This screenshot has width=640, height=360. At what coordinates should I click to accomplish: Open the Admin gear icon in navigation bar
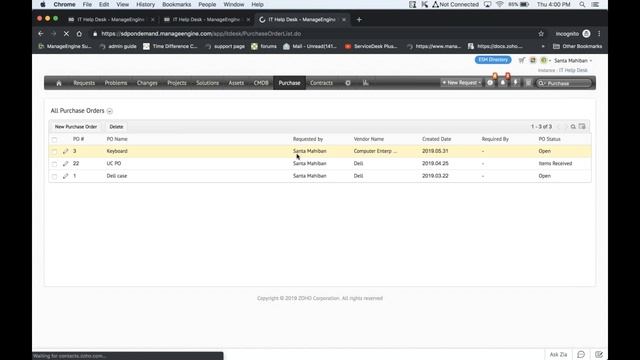point(348,83)
